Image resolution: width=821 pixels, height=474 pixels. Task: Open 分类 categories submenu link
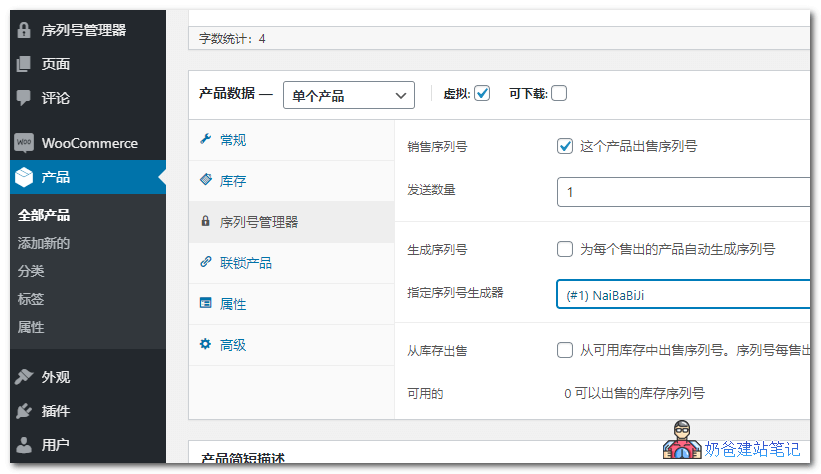point(31,271)
